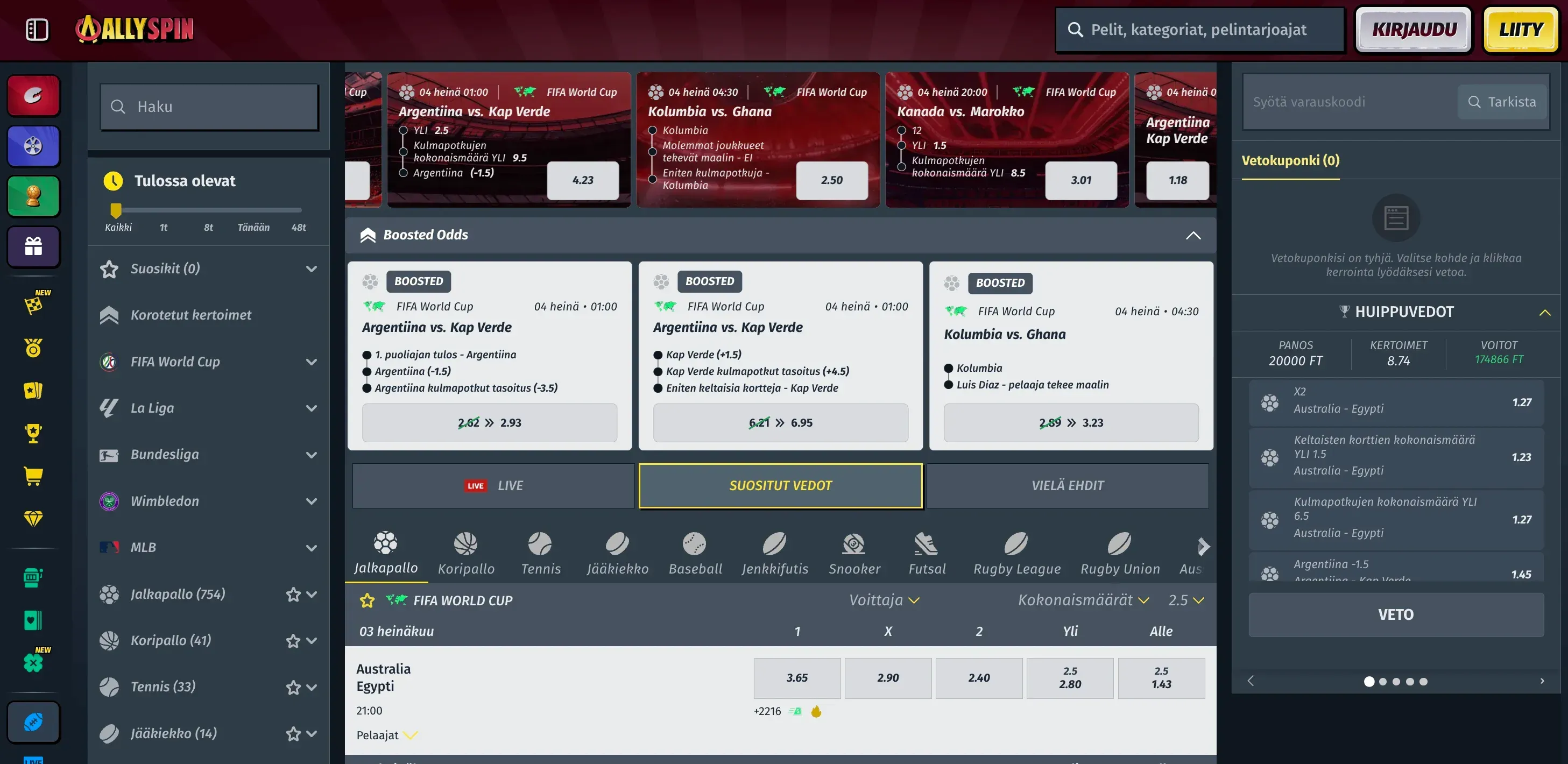Image resolution: width=1568 pixels, height=764 pixels.
Task: Collapse the HUIPPUVEDOT panel
Action: pyautogui.click(x=1544, y=312)
